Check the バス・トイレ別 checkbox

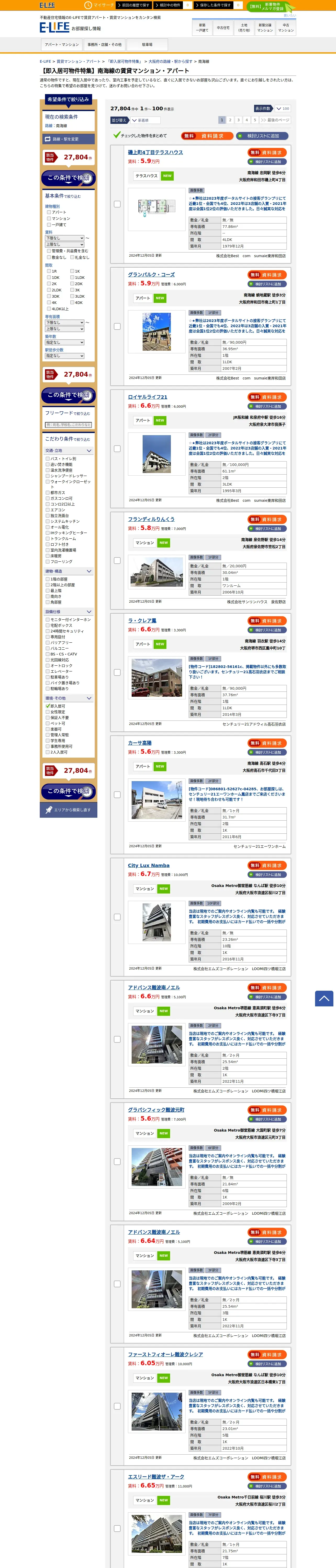[48, 459]
